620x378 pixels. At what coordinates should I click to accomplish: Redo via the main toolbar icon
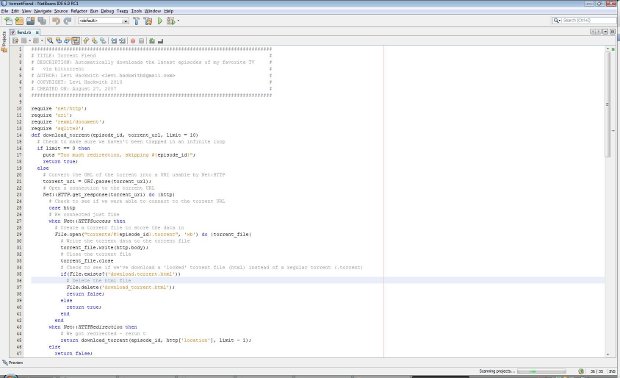67,21
